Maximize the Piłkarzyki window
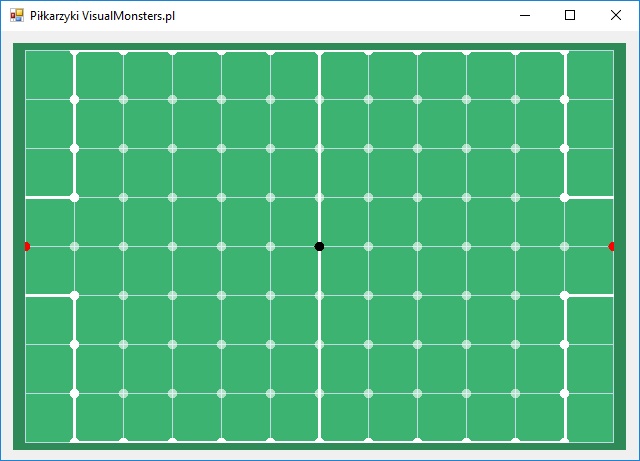The image size is (640, 461). click(x=570, y=16)
